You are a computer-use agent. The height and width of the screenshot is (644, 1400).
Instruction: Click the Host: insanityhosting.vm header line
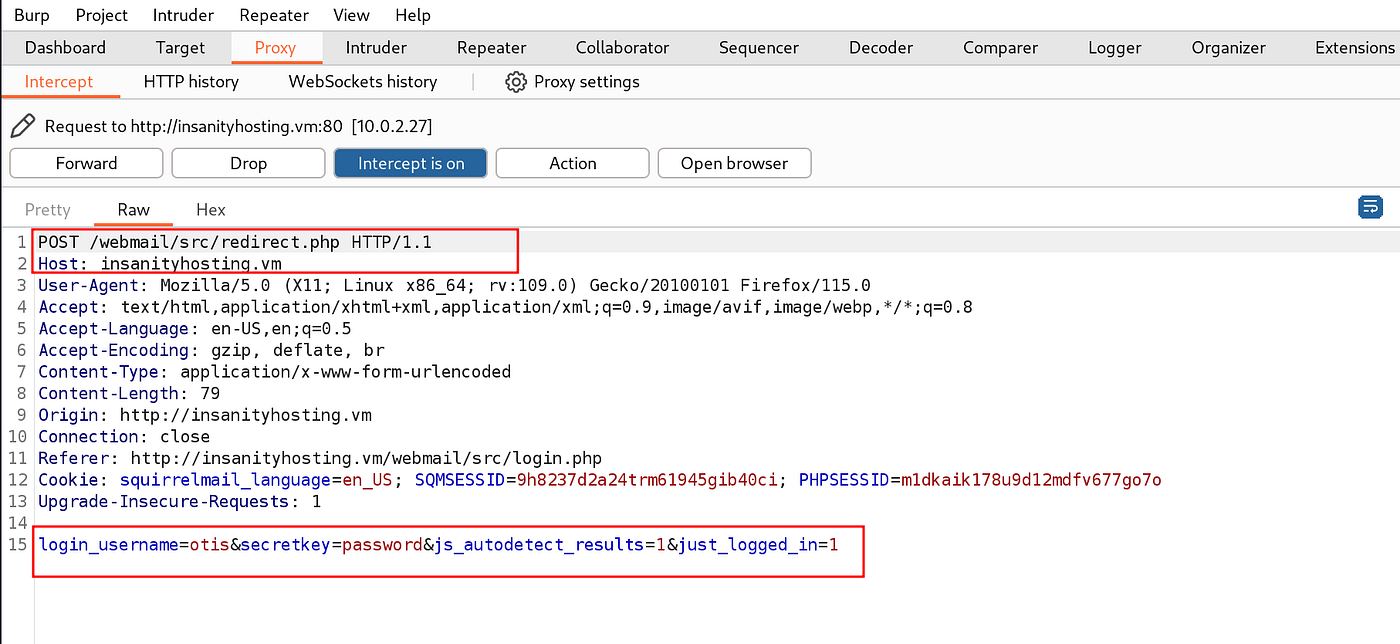pyautogui.click(x=160, y=264)
